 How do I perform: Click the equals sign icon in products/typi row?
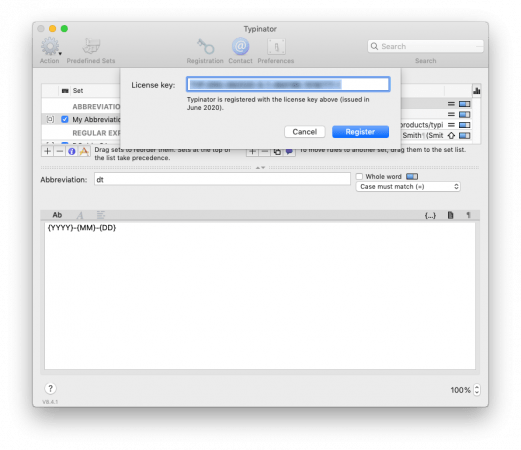click(451, 125)
